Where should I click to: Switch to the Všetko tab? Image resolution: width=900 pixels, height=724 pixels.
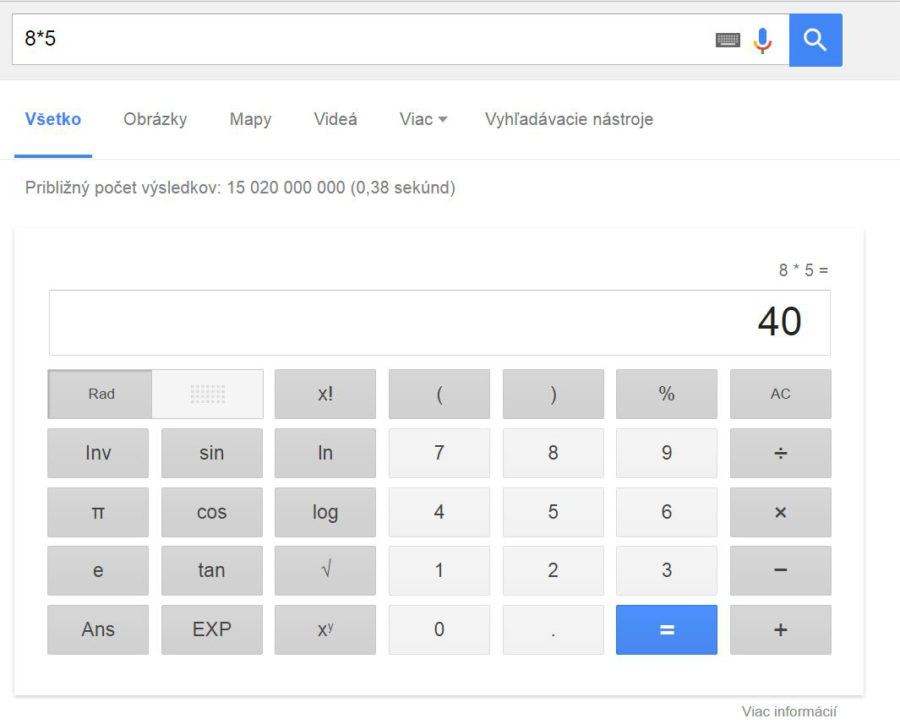coord(53,119)
